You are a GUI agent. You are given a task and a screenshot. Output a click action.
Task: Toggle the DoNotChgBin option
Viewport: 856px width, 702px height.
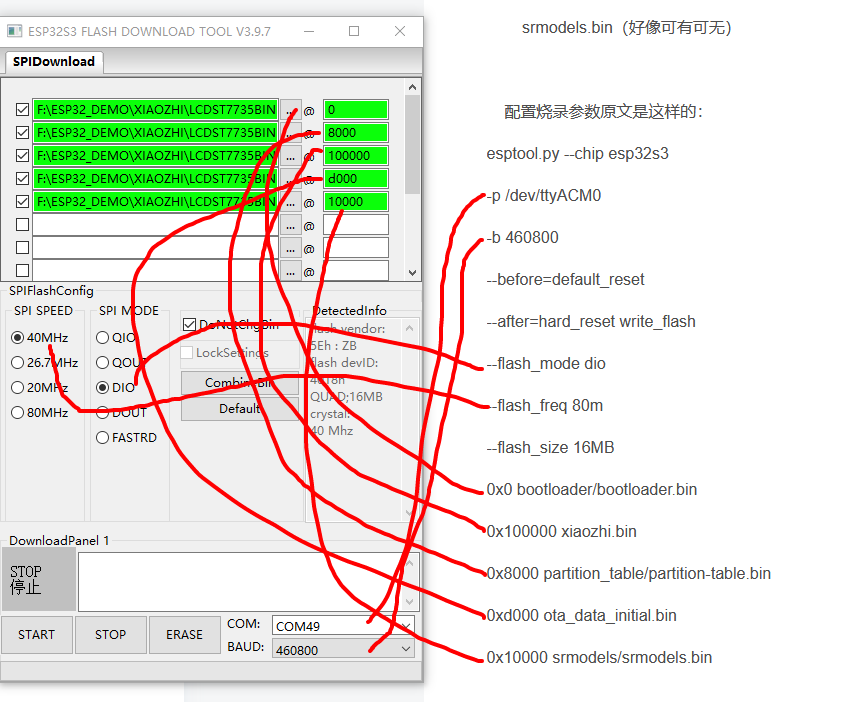[190, 324]
